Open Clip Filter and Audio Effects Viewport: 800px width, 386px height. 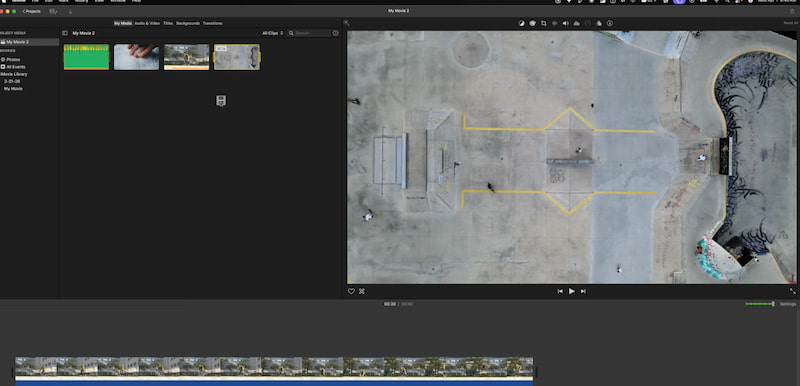point(598,23)
